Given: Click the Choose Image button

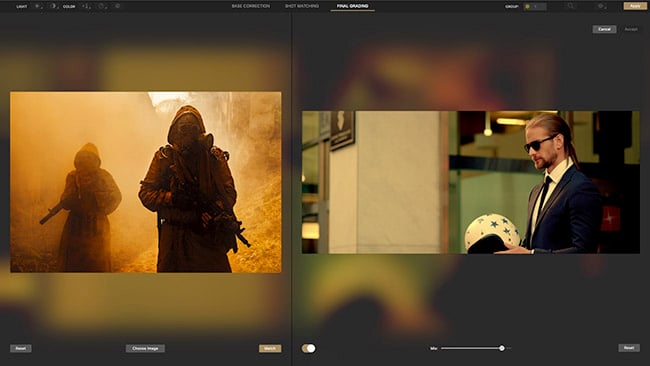Looking at the screenshot, I should click(x=145, y=348).
